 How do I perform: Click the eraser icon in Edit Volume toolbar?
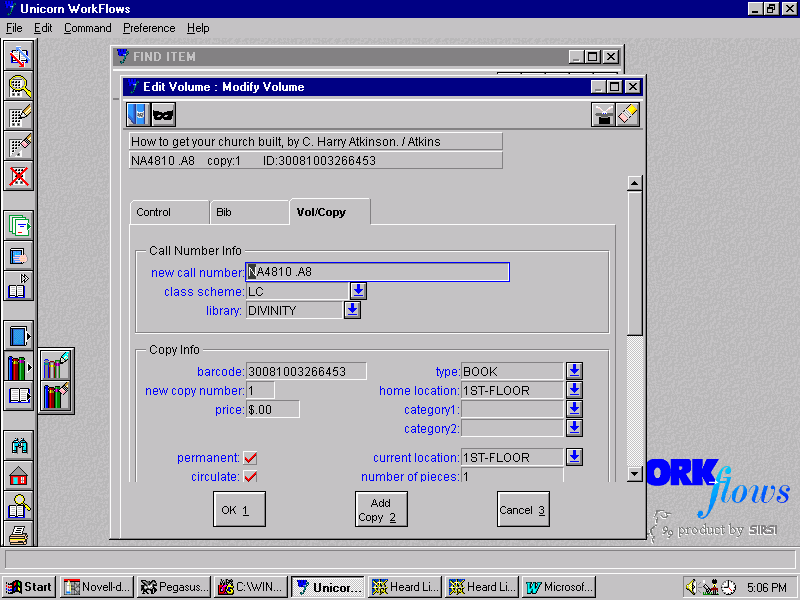[627, 114]
